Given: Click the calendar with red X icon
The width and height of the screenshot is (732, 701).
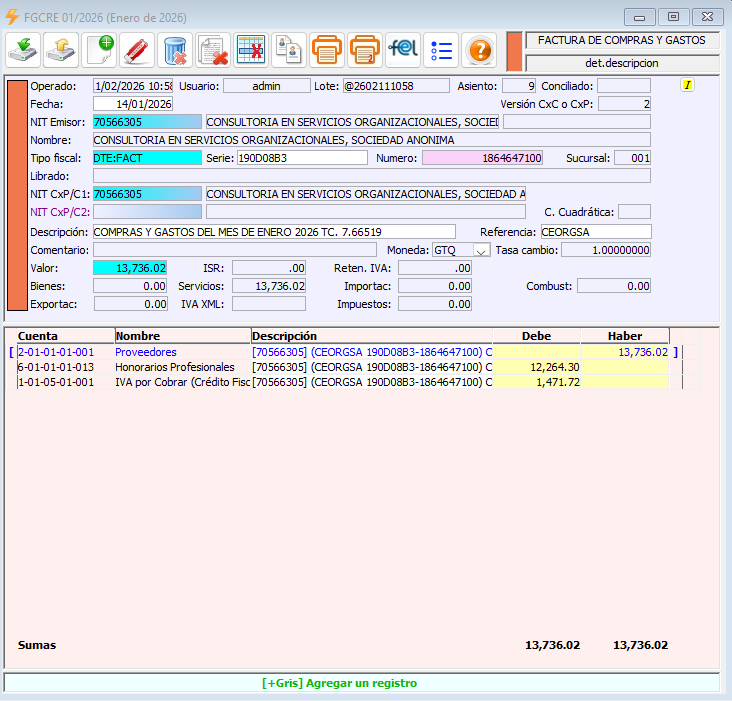Looking at the screenshot, I should pyautogui.click(x=251, y=49).
